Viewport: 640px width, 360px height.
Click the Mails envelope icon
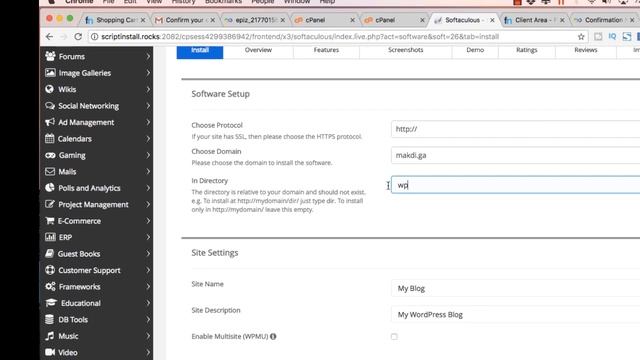pyautogui.click(x=50, y=171)
